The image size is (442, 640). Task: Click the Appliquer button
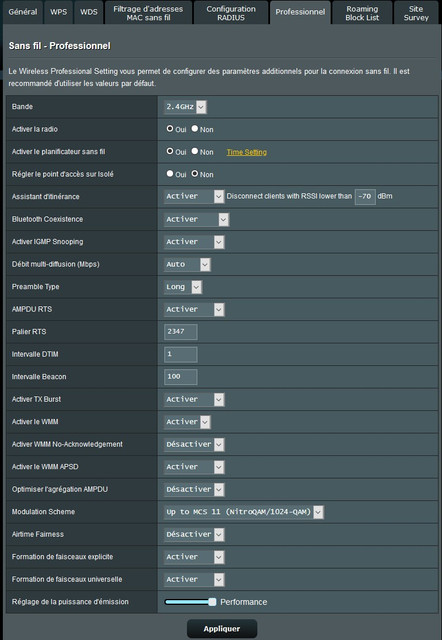(222, 629)
